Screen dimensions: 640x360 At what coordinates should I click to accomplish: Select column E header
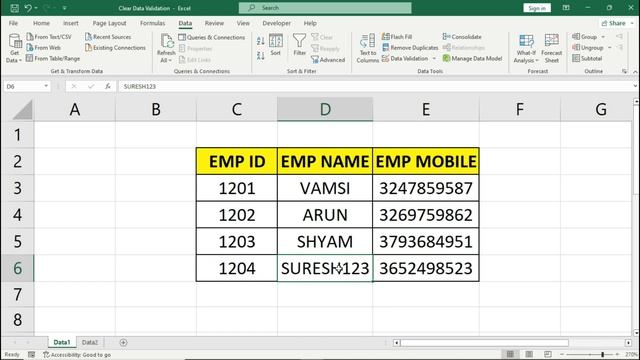coord(426,109)
